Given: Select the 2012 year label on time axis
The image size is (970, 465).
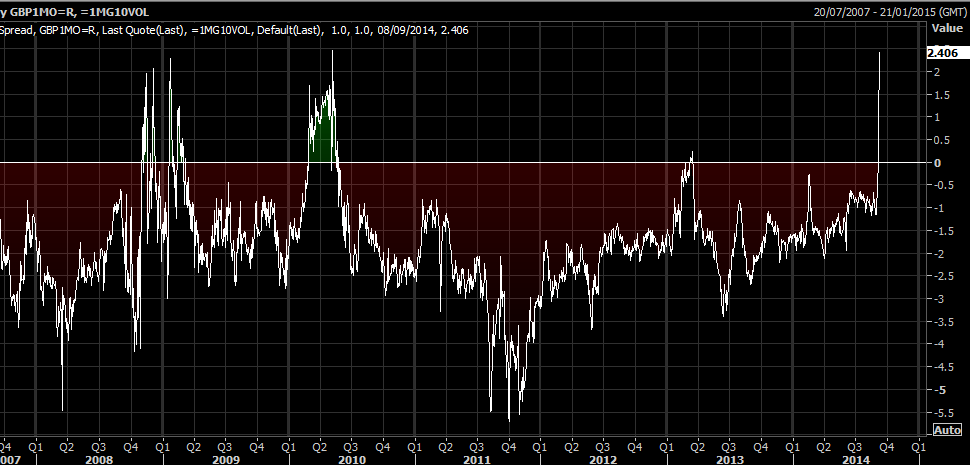Looking at the screenshot, I should tap(603, 460).
